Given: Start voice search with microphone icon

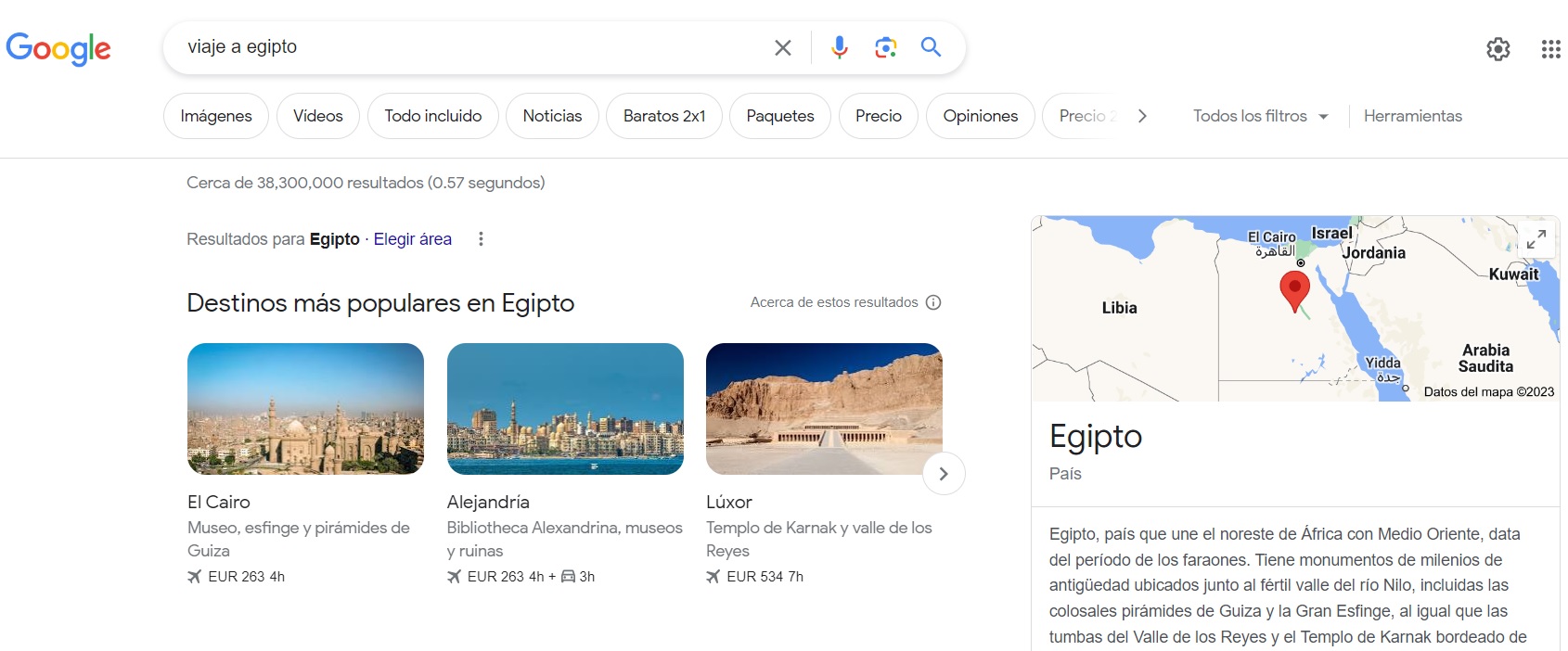Looking at the screenshot, I should [x=840, y=47].
